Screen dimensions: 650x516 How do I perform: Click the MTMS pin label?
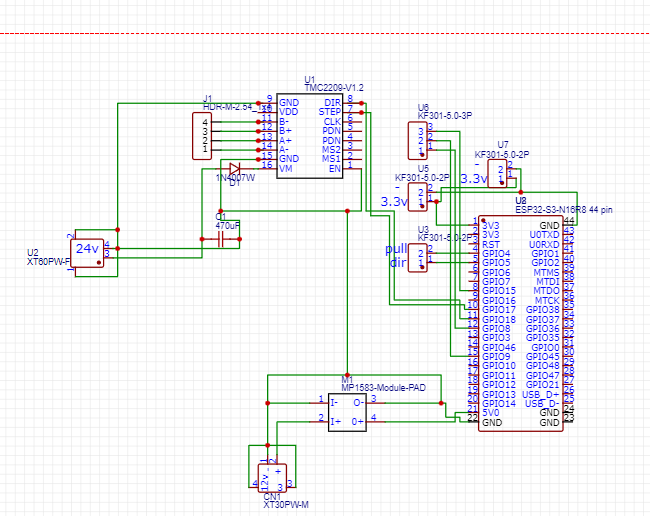click(546, 272)
